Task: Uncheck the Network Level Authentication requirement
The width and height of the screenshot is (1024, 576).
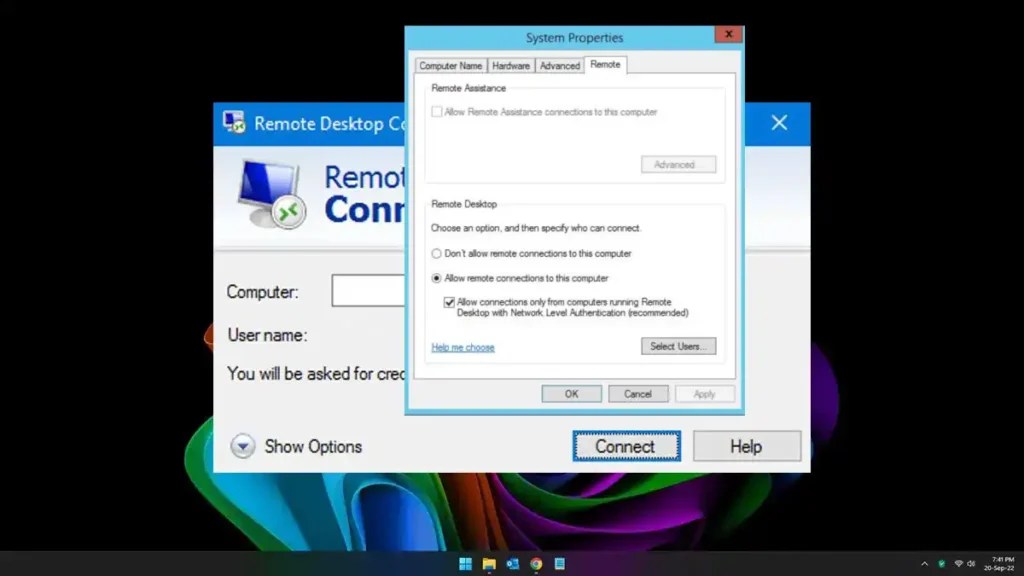Action: click(x=447, y=302)
